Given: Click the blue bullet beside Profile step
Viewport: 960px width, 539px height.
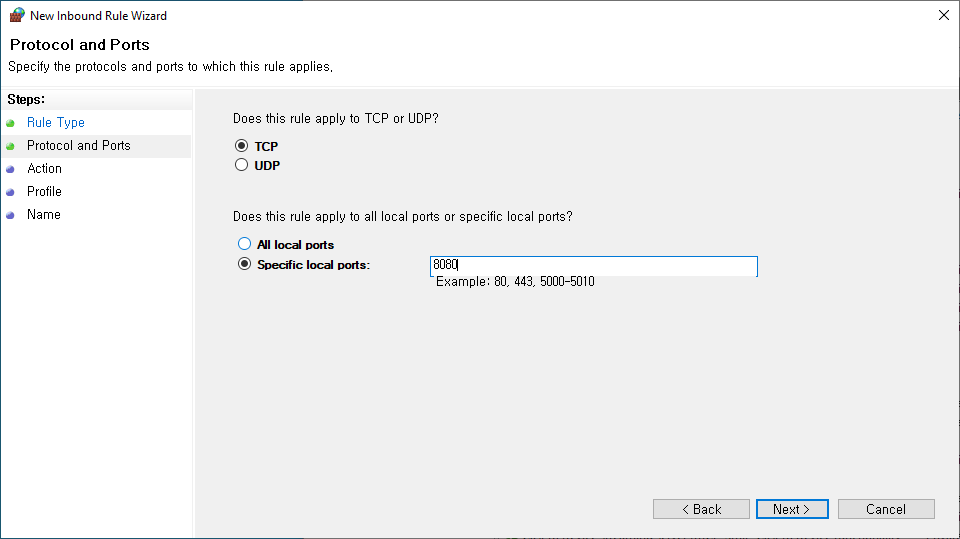Looking at the screenshot, I should 10,192.
